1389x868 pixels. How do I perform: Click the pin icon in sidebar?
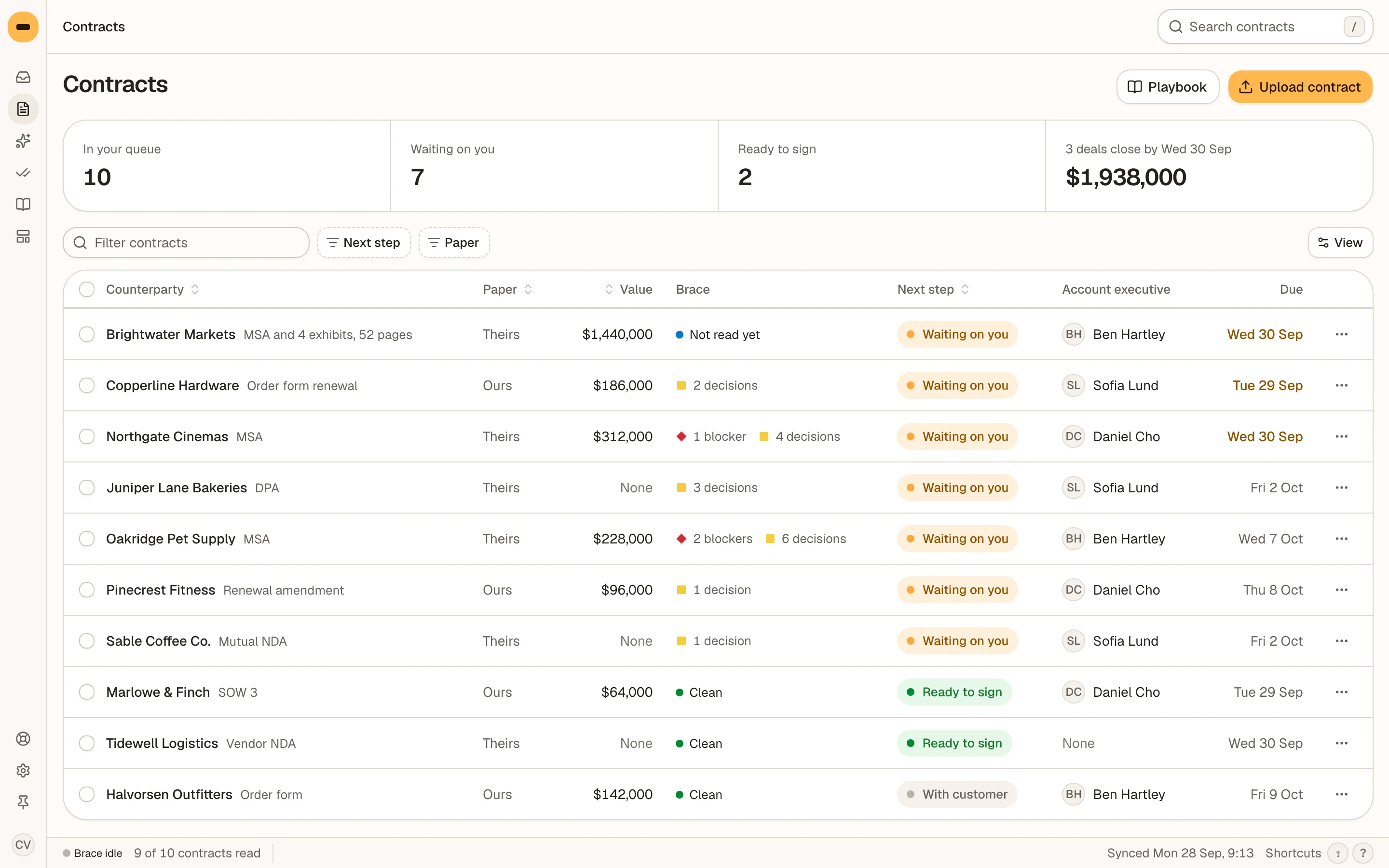[23, 802]
